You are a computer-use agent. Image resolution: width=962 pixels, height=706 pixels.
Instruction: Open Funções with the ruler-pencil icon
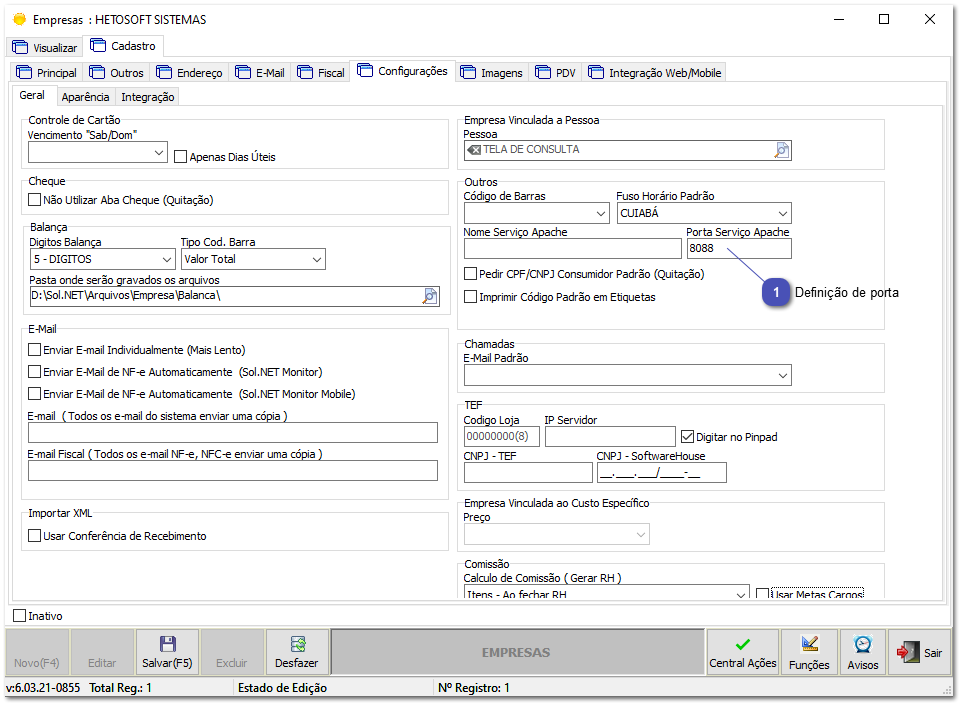(809, 641)
